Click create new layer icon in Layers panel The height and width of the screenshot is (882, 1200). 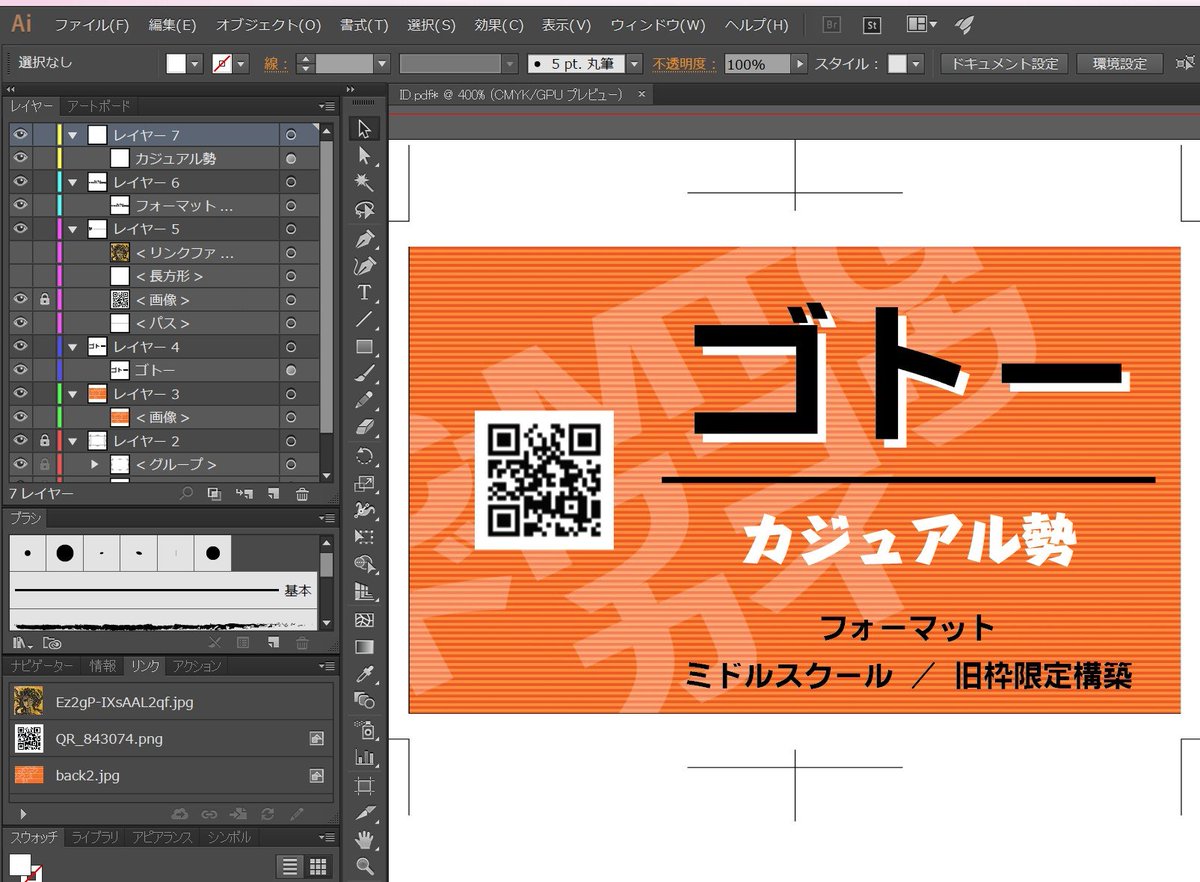[x=273, y=494]
